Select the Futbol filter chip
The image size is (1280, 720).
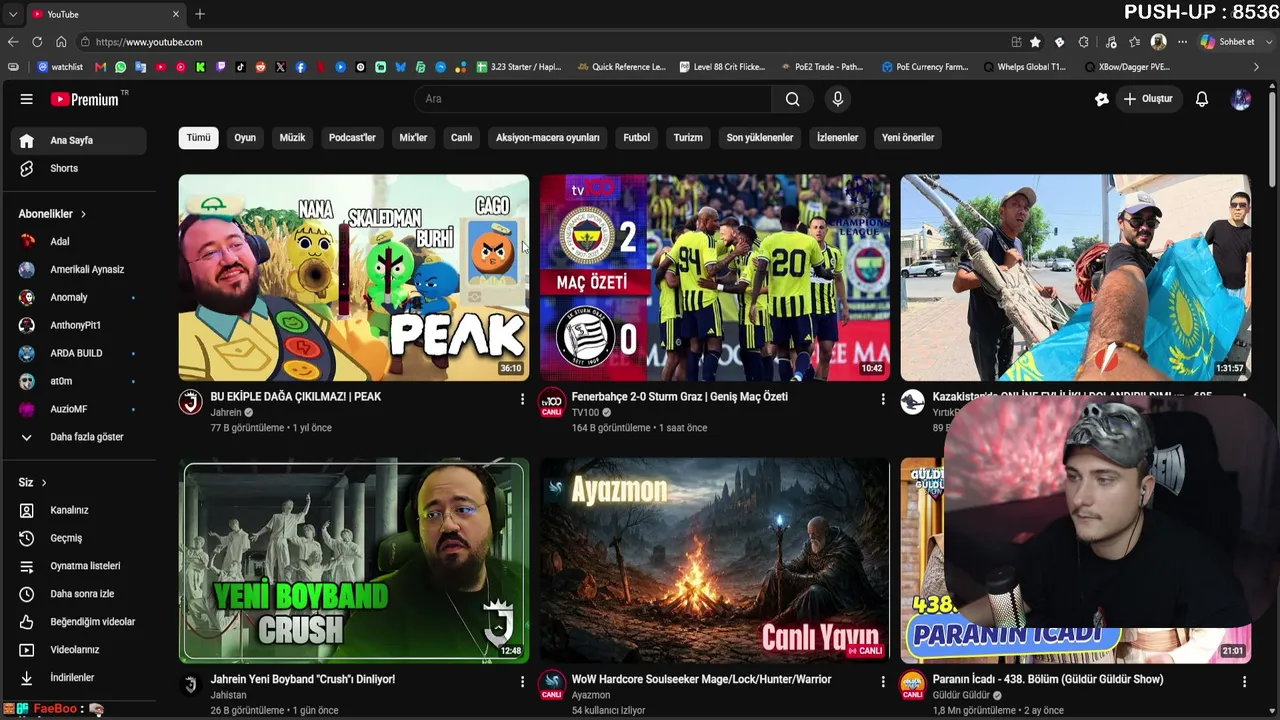click(x=637, y=138)
